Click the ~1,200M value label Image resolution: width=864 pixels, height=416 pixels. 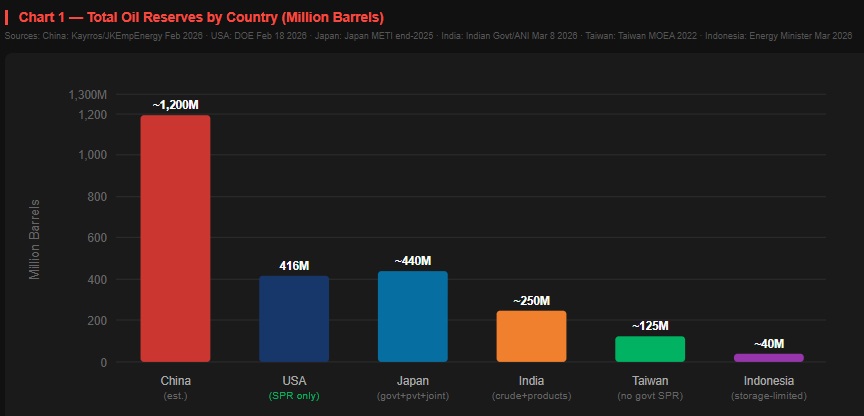[x=175, y=105]
